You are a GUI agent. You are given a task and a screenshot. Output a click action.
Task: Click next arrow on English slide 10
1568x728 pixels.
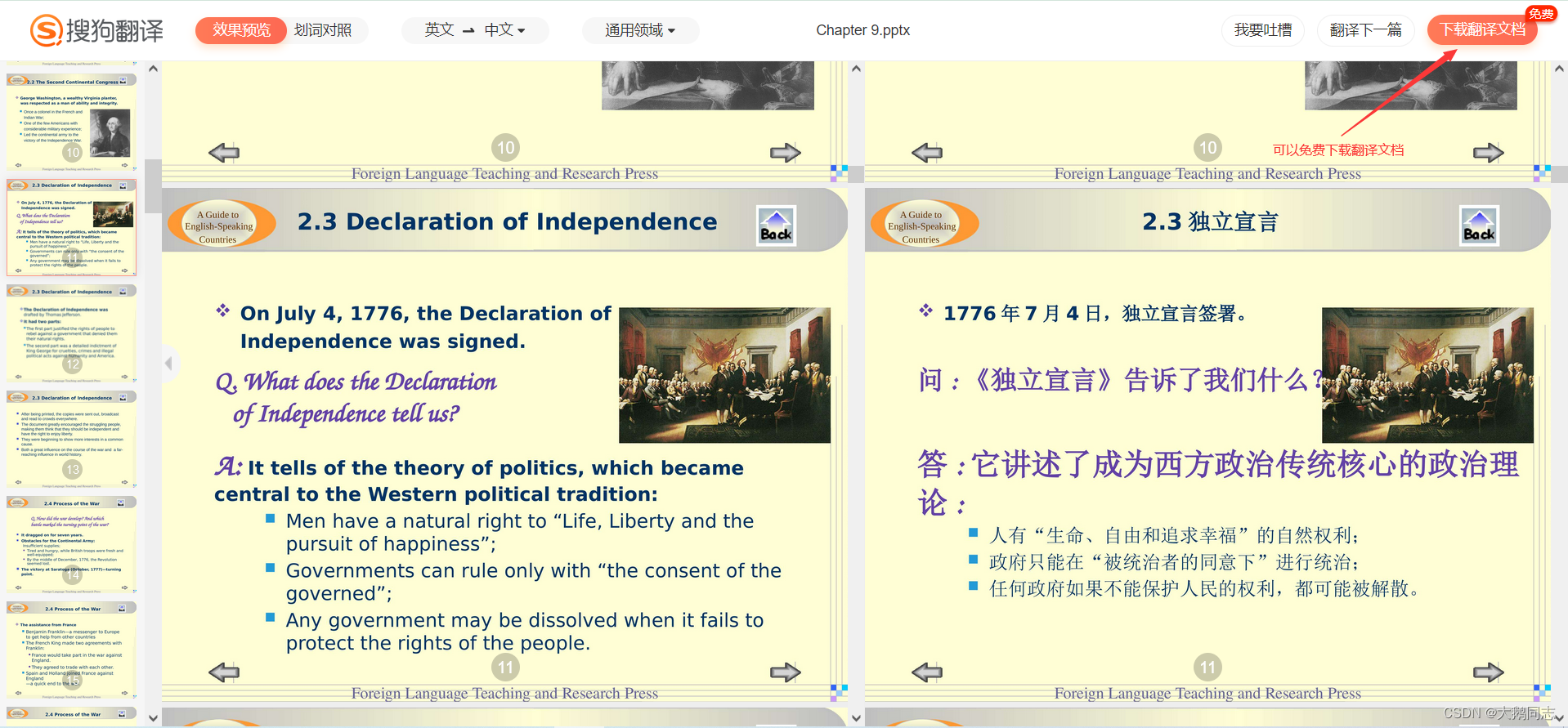786,152
